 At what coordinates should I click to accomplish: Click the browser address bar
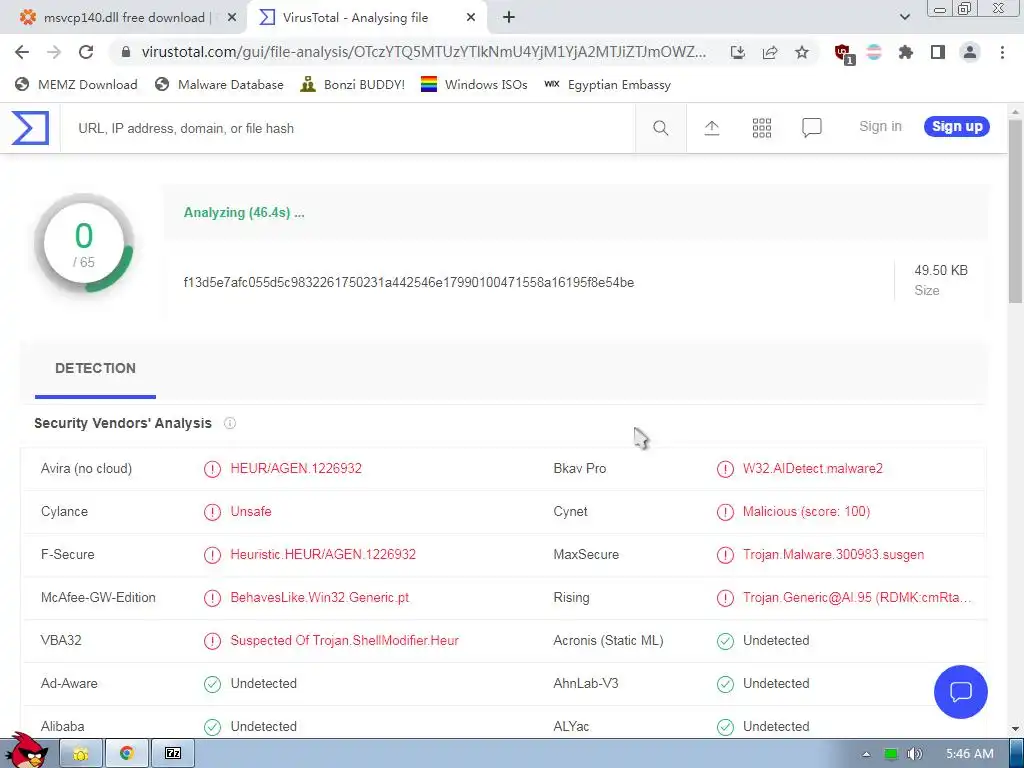pyautogui.click(x=423, y=52)
